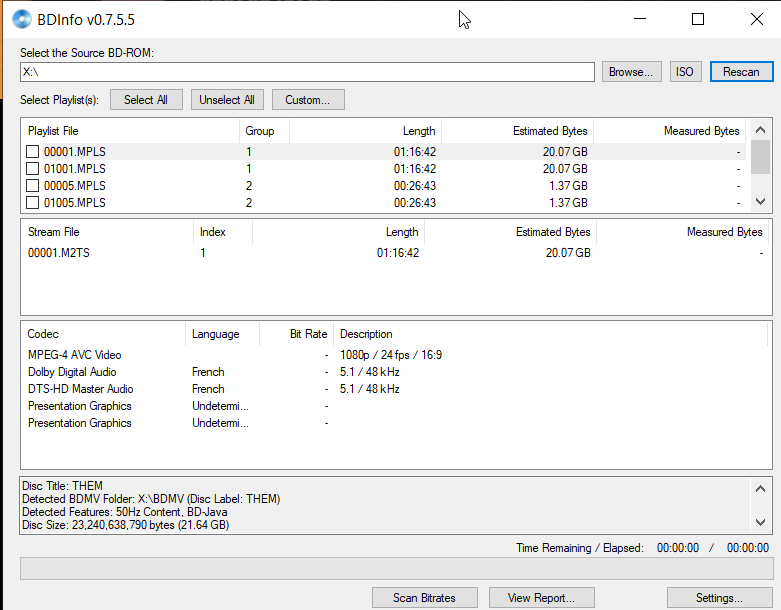This screenshot has height=610, width=781.
Task: Click the Disc Size line in info box
Action: [x=126, y=525]
